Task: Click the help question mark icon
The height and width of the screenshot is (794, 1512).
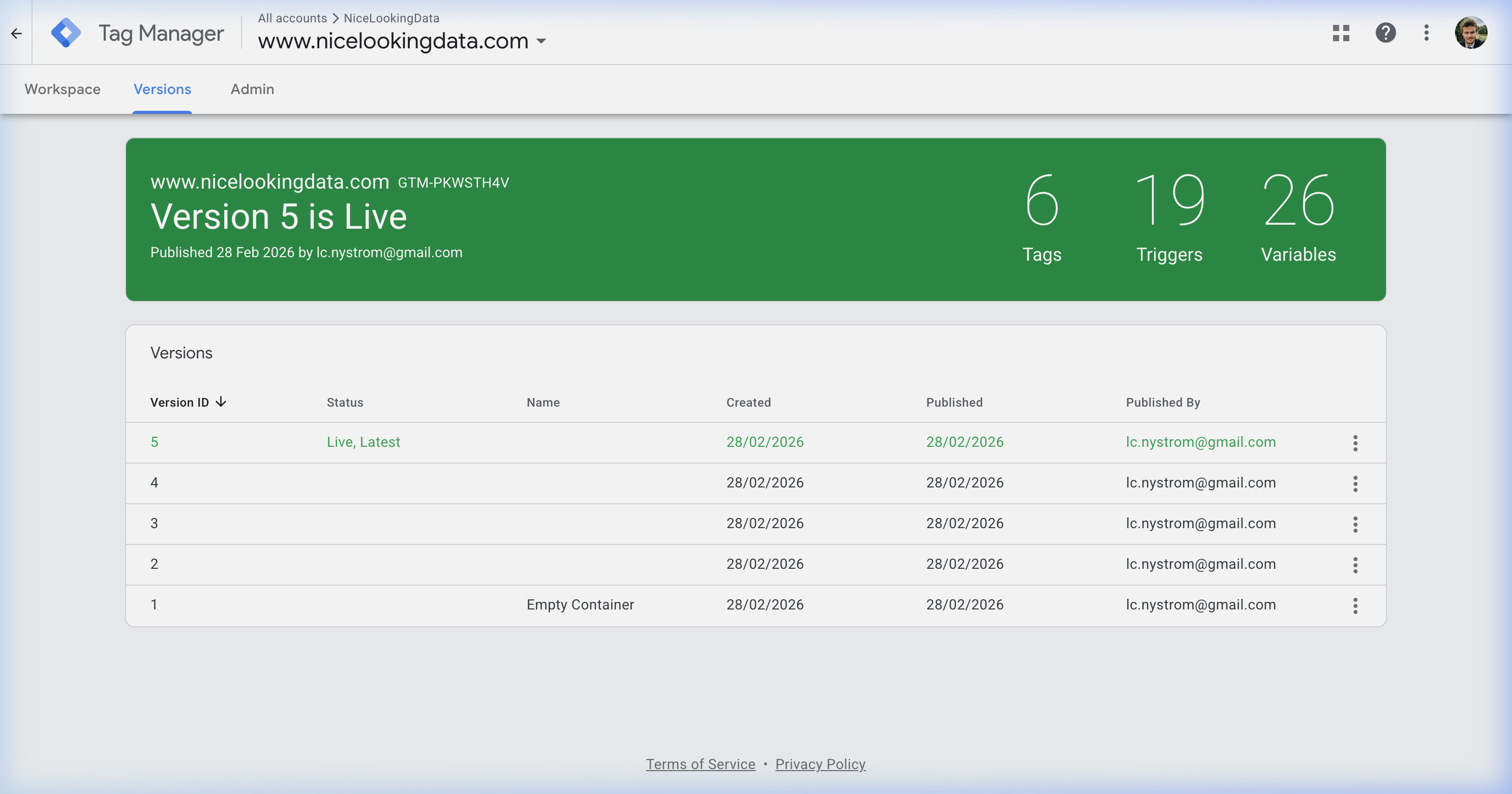Action: 1385,34
